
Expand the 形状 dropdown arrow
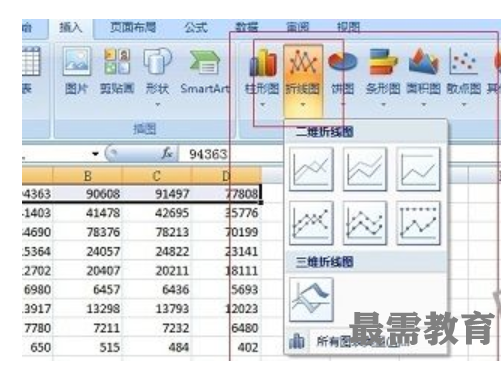tap(158, 105)
